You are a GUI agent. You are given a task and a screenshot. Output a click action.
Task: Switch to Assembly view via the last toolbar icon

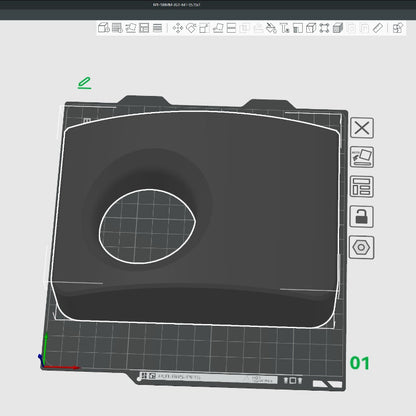click(398, 28)
